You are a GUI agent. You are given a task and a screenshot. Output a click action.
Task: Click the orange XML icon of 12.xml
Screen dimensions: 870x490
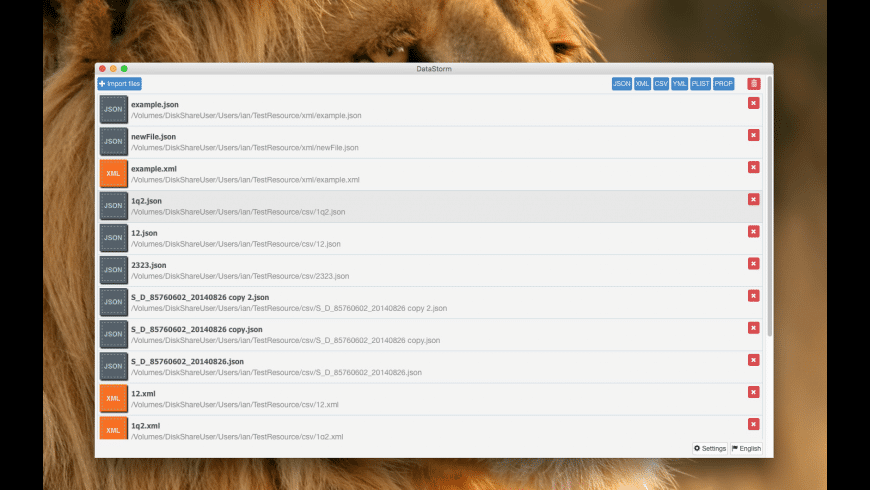click(114, 399)
